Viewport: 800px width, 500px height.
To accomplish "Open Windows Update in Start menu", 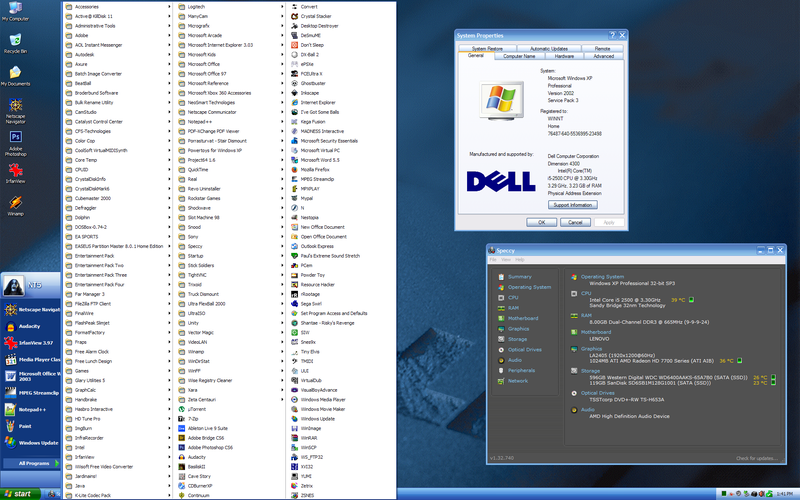I will coord(31,443).
